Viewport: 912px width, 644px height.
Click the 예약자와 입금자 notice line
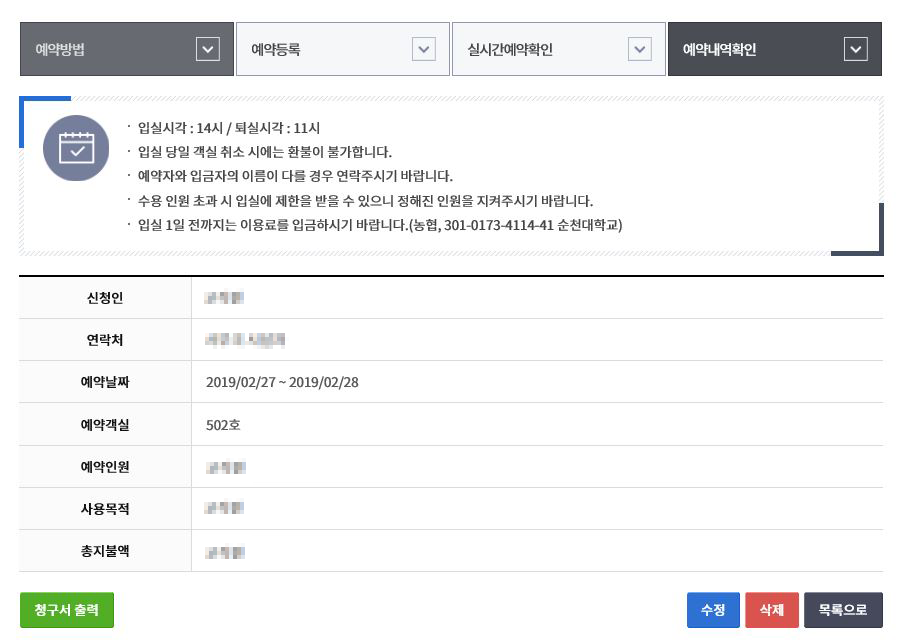click(295, 176)
